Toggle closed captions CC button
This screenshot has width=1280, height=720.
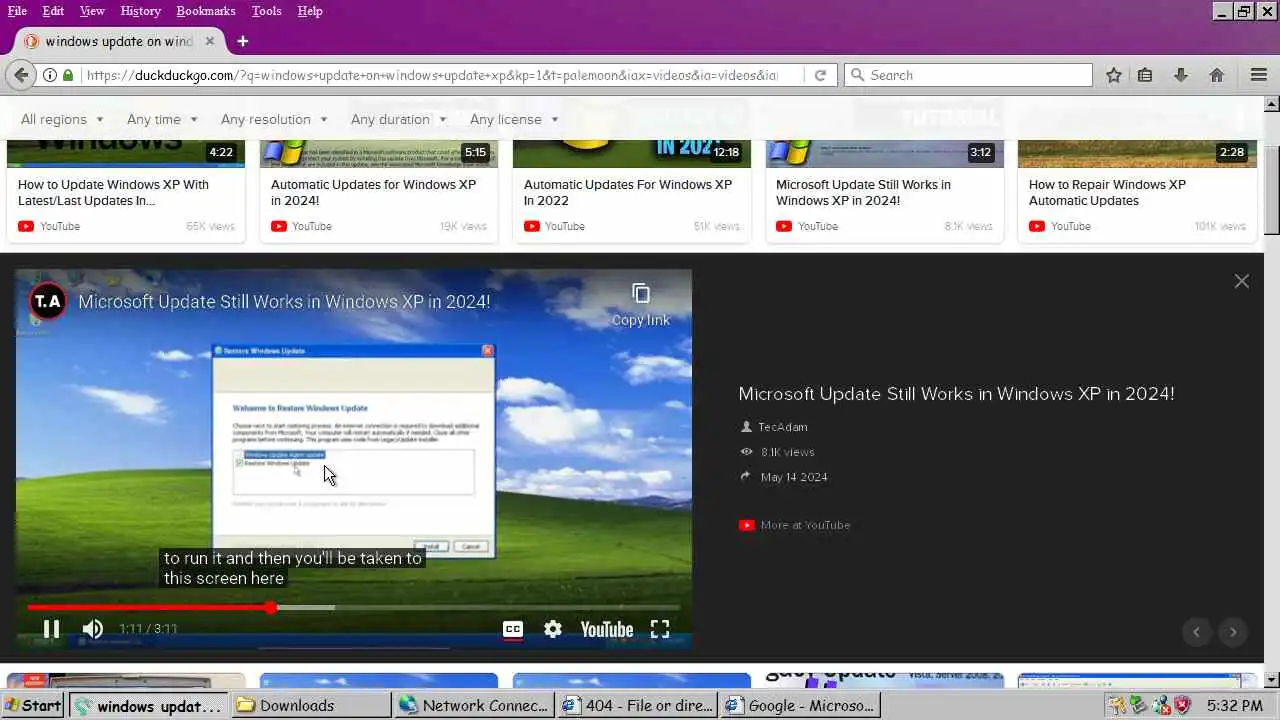(x=512, y=629)
